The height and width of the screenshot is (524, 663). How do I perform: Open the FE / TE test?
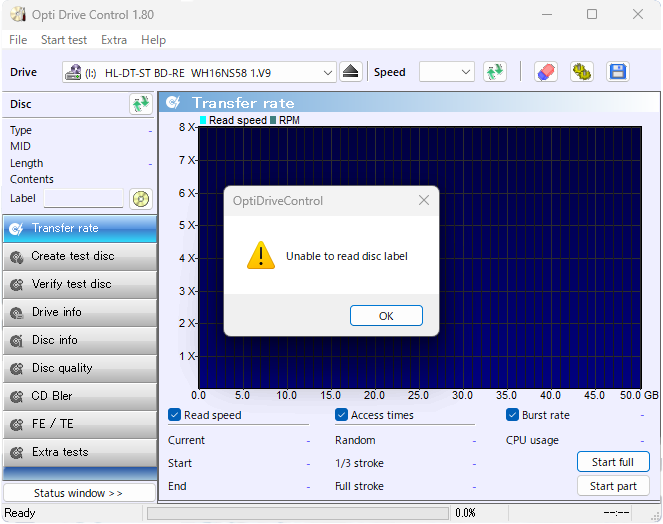click(x=80, y=424)
